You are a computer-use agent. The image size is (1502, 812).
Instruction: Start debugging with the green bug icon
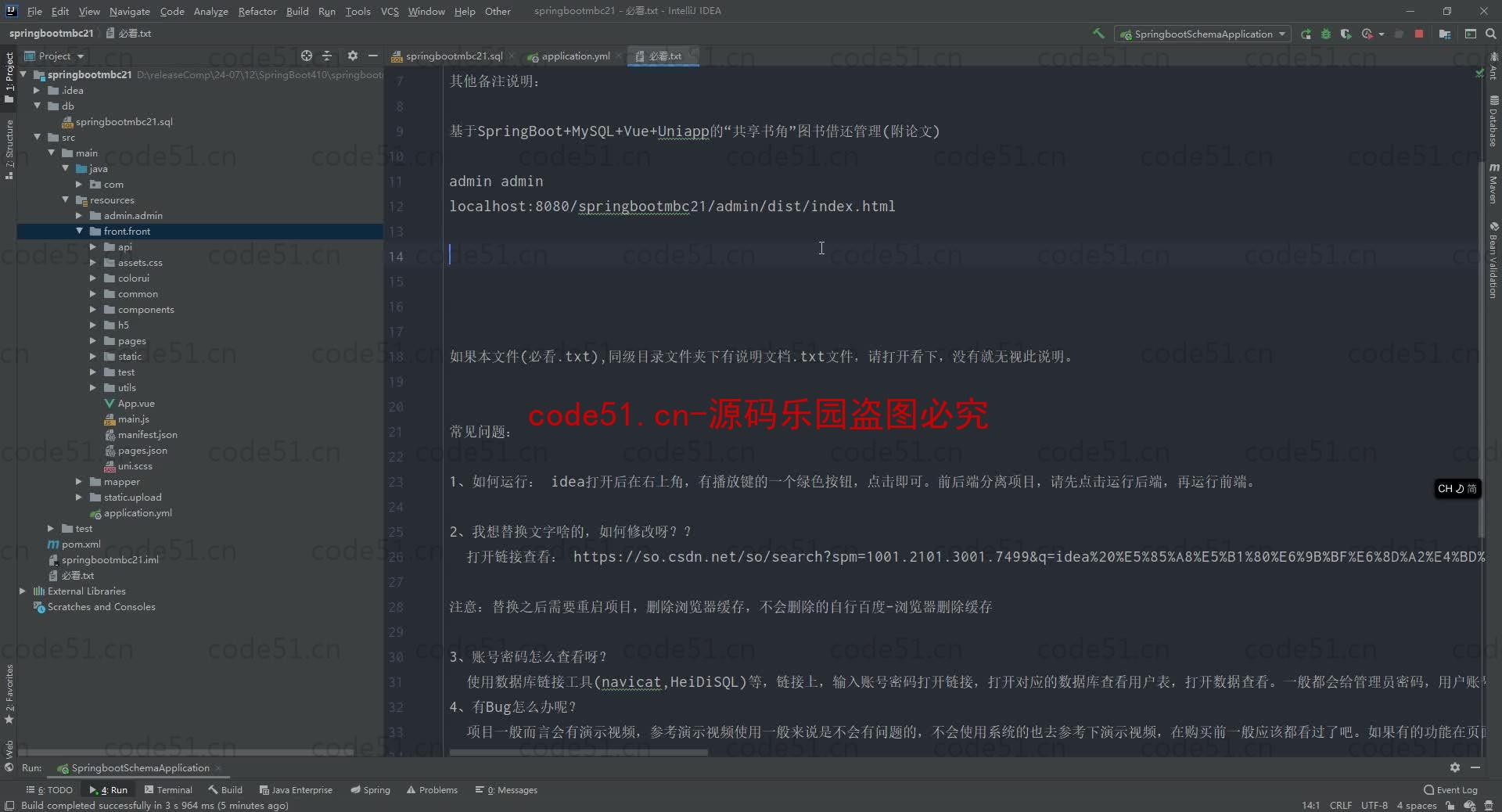pos(1326,34)
